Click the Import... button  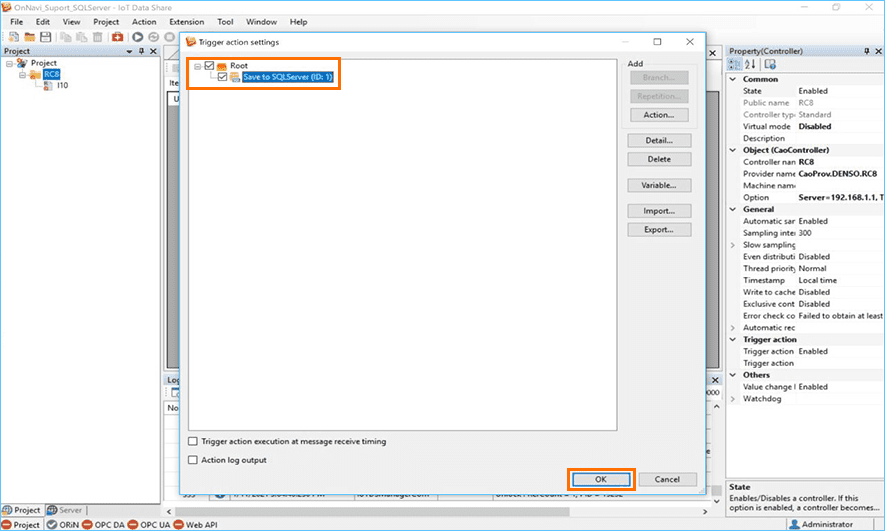[x=659, y=211]
